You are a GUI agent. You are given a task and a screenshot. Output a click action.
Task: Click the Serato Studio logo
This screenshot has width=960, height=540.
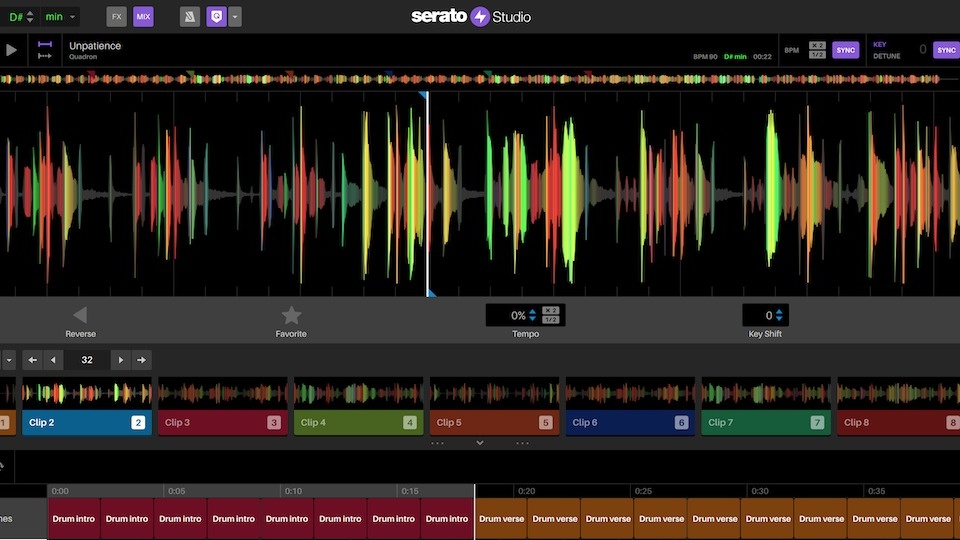coord(471,17)
